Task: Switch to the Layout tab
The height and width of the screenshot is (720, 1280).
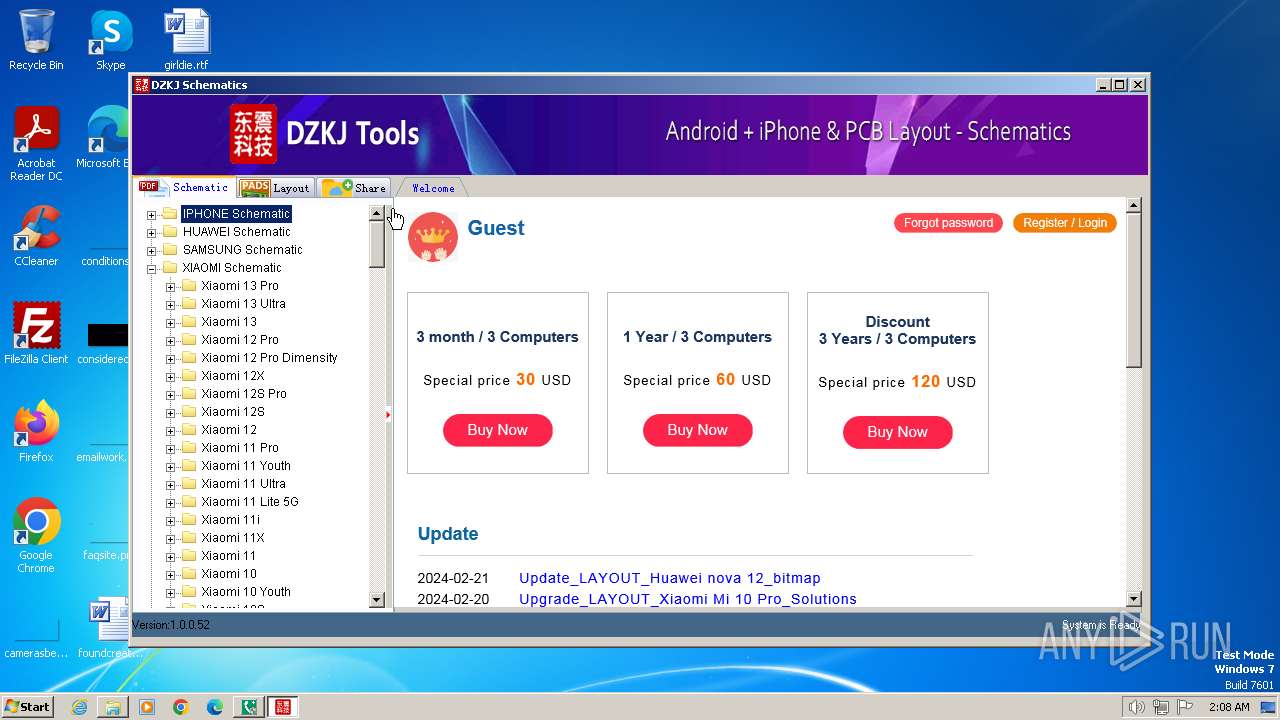Action: point(276,187)
